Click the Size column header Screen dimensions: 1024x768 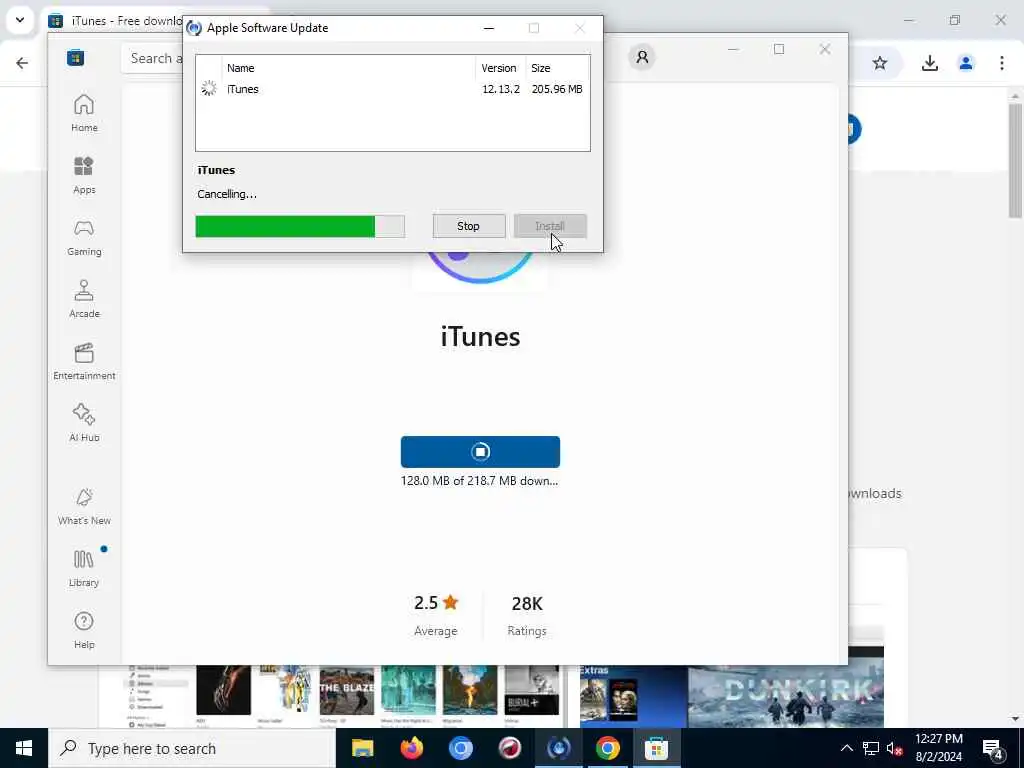[557, 68]
